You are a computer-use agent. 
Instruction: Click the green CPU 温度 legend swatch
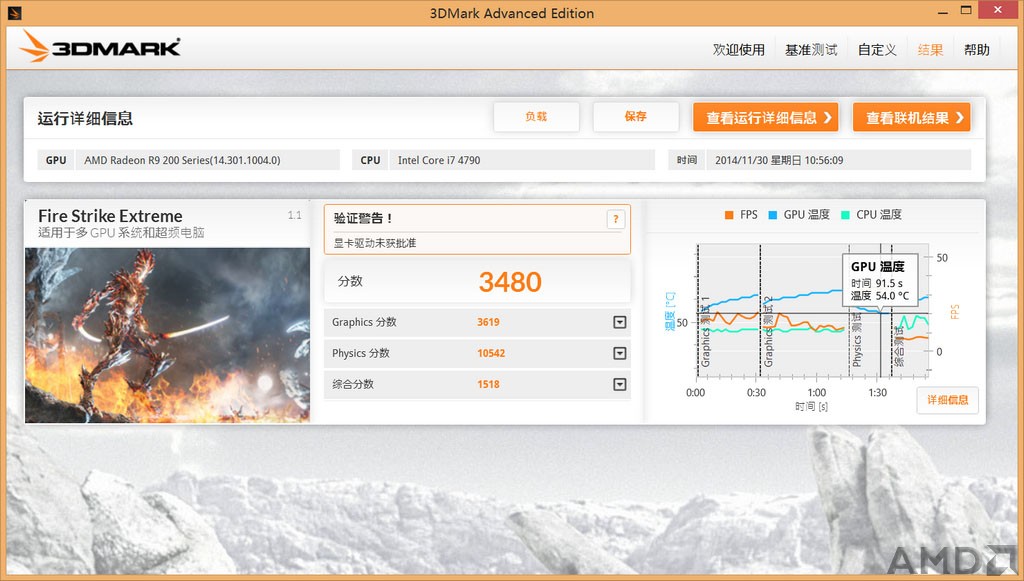click(845, 215)
